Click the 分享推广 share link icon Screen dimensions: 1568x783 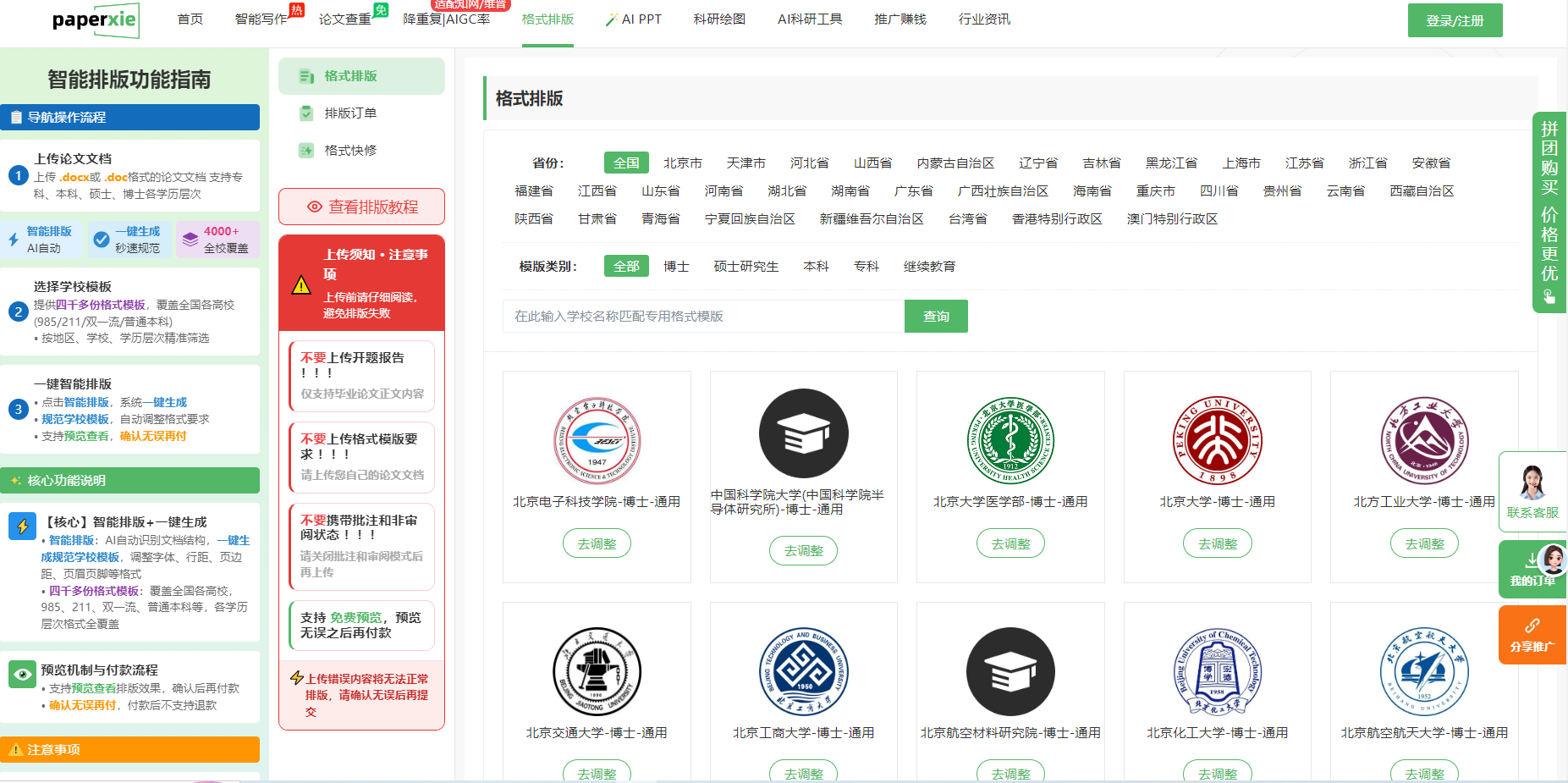pyautogui.click(x=1532, y=626)
